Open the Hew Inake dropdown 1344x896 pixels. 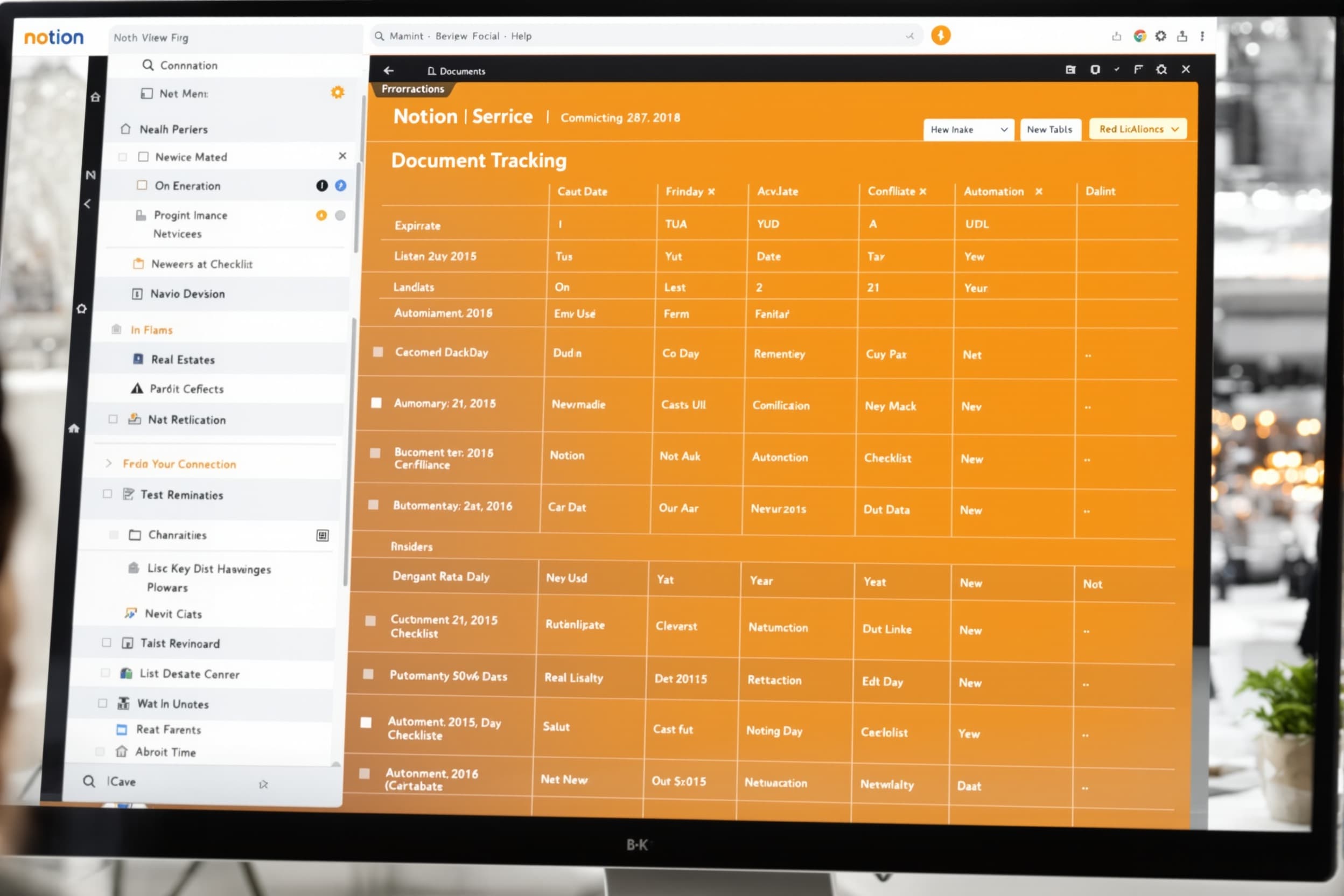coord(969,130)
